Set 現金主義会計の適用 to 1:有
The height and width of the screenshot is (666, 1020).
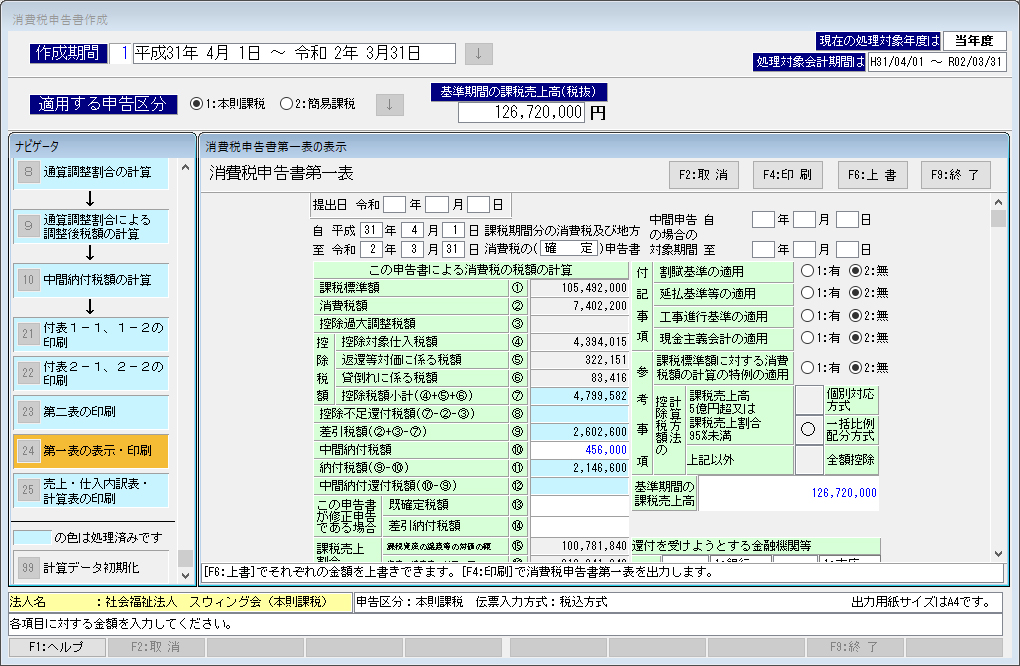click(x=806, y=338)
